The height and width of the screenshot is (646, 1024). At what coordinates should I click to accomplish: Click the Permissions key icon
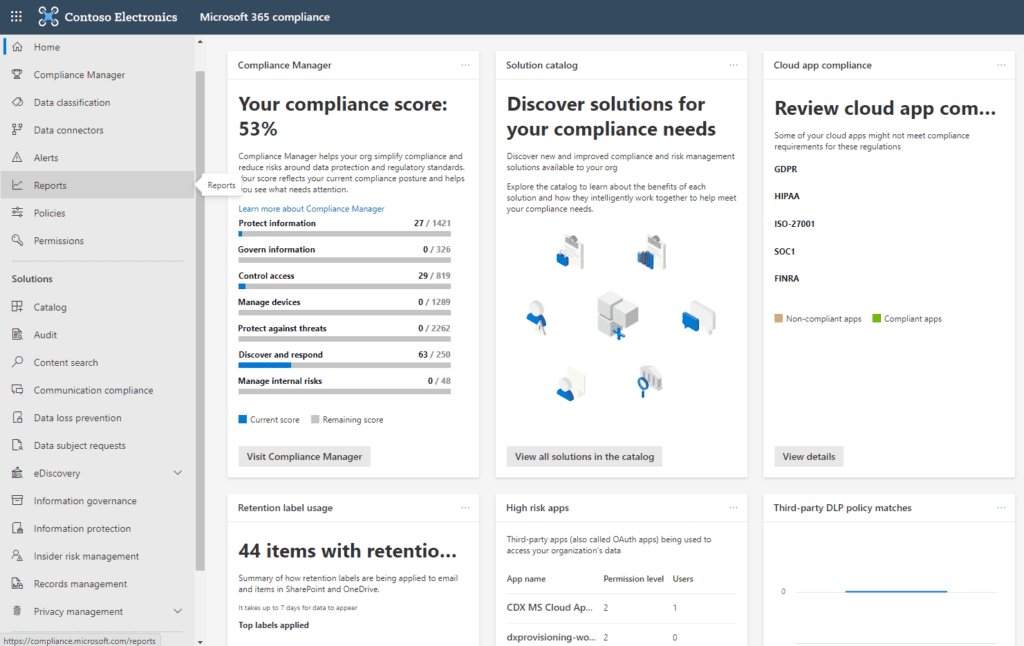[18, 240]
